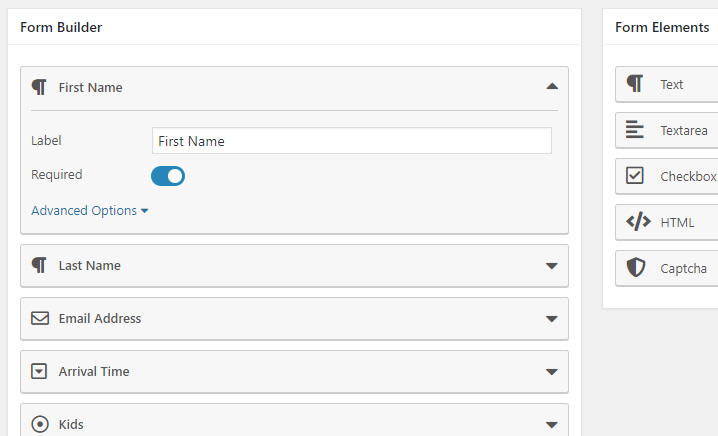Expand the Email Address field arrow
This screenshot has width=718, height=436.
click(x=551, y=319)
